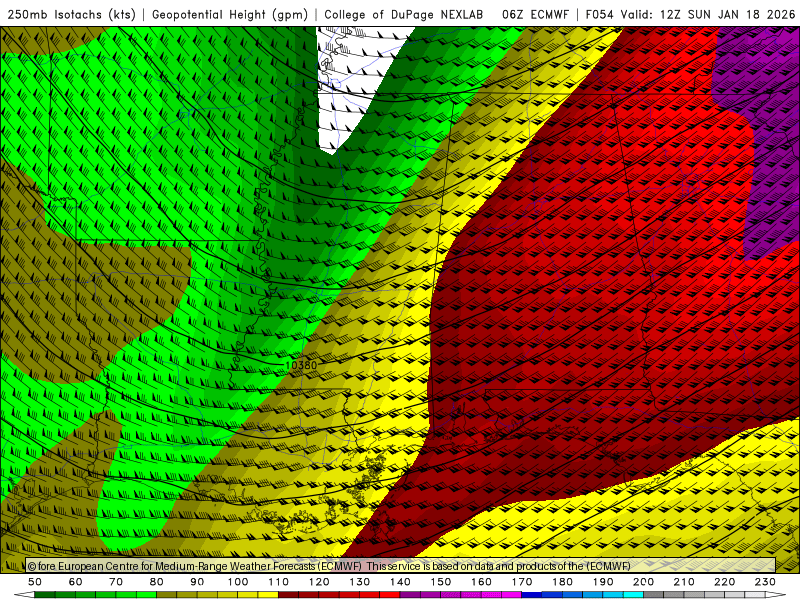
Task: Click the "120" value on the color scale
Action: pyautogui.click(x=319, y=582)
